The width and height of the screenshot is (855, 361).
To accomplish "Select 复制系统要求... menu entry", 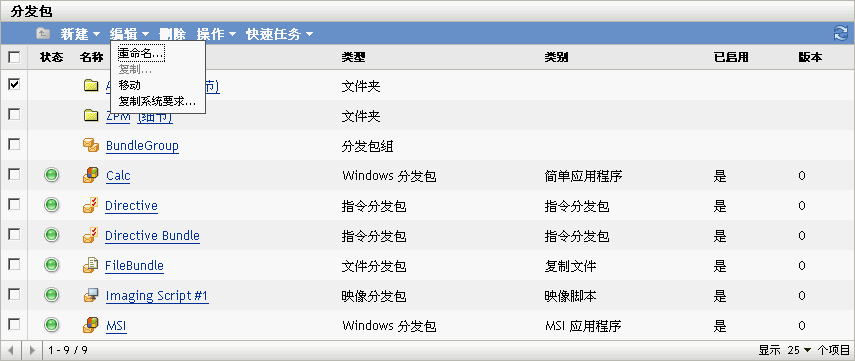I will (x=157, y=101).
